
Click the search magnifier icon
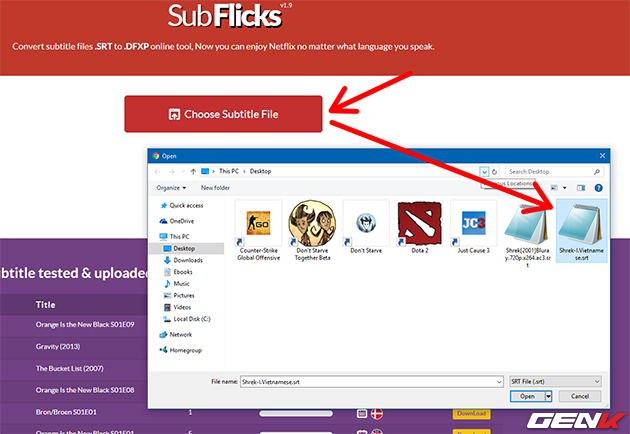click(x=597, y=172)
